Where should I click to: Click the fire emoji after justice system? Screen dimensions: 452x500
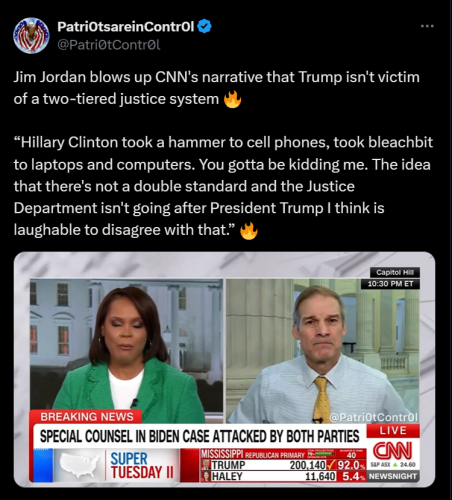coord(232,99)
